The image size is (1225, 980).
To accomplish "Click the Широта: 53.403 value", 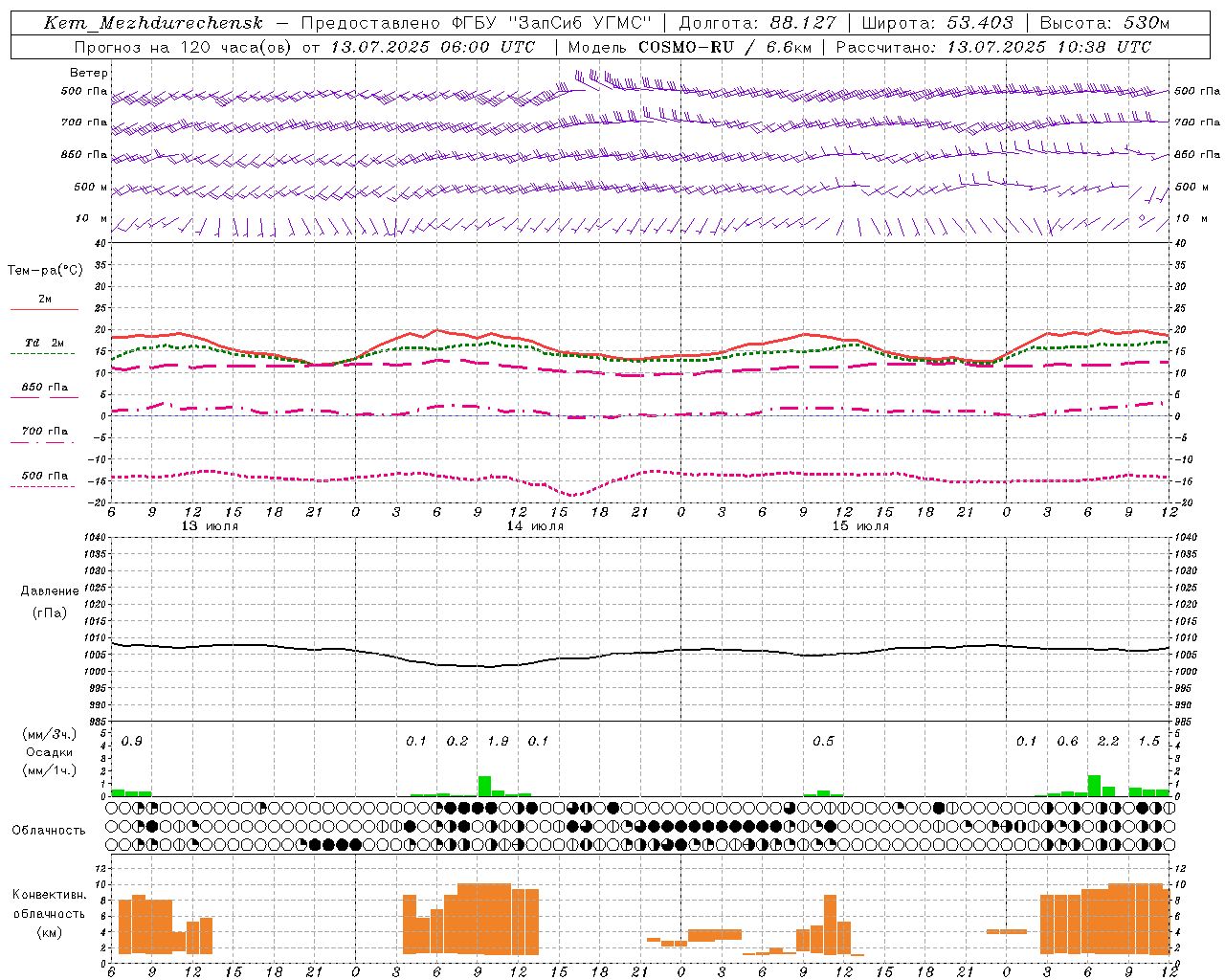I will click(x=938, y=23).
